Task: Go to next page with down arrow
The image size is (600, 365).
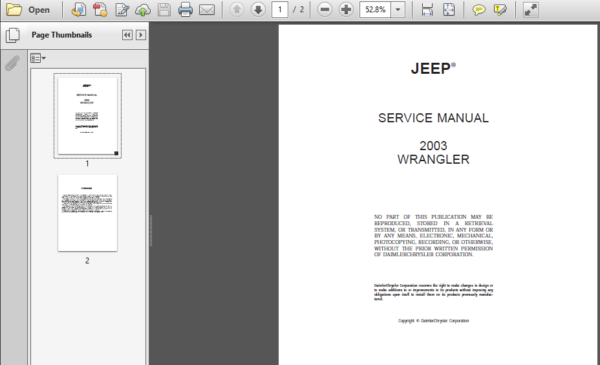Action: point(258,10)
